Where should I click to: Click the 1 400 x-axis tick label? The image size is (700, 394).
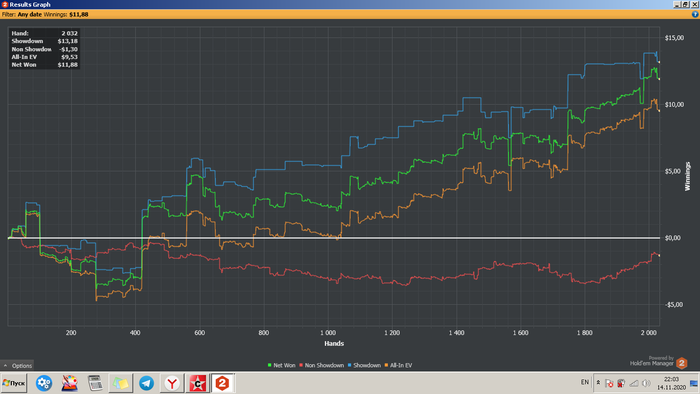457,333
